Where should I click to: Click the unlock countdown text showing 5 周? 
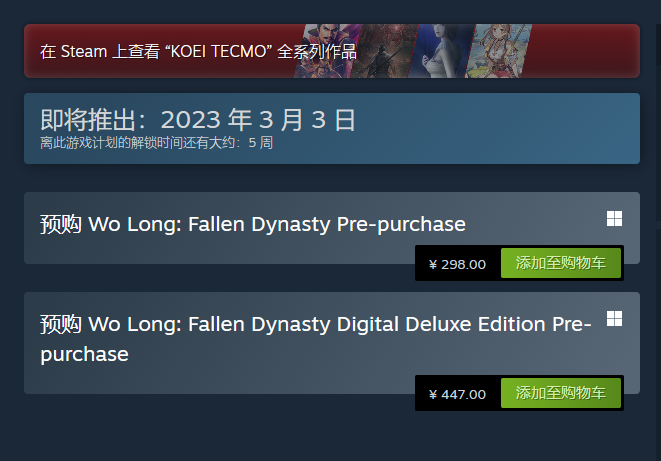156,143
